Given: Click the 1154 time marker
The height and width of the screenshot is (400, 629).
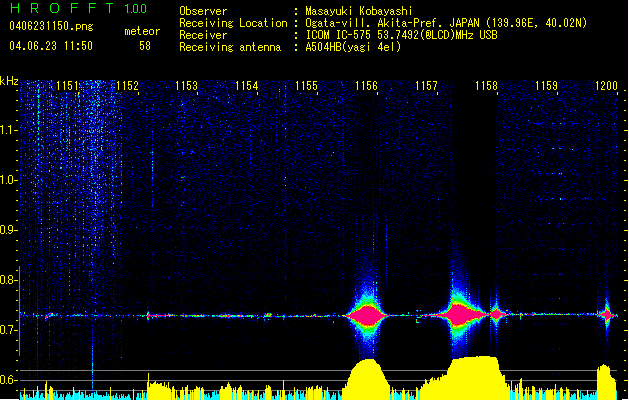Looking at the screenshot, I should point(246,86).
